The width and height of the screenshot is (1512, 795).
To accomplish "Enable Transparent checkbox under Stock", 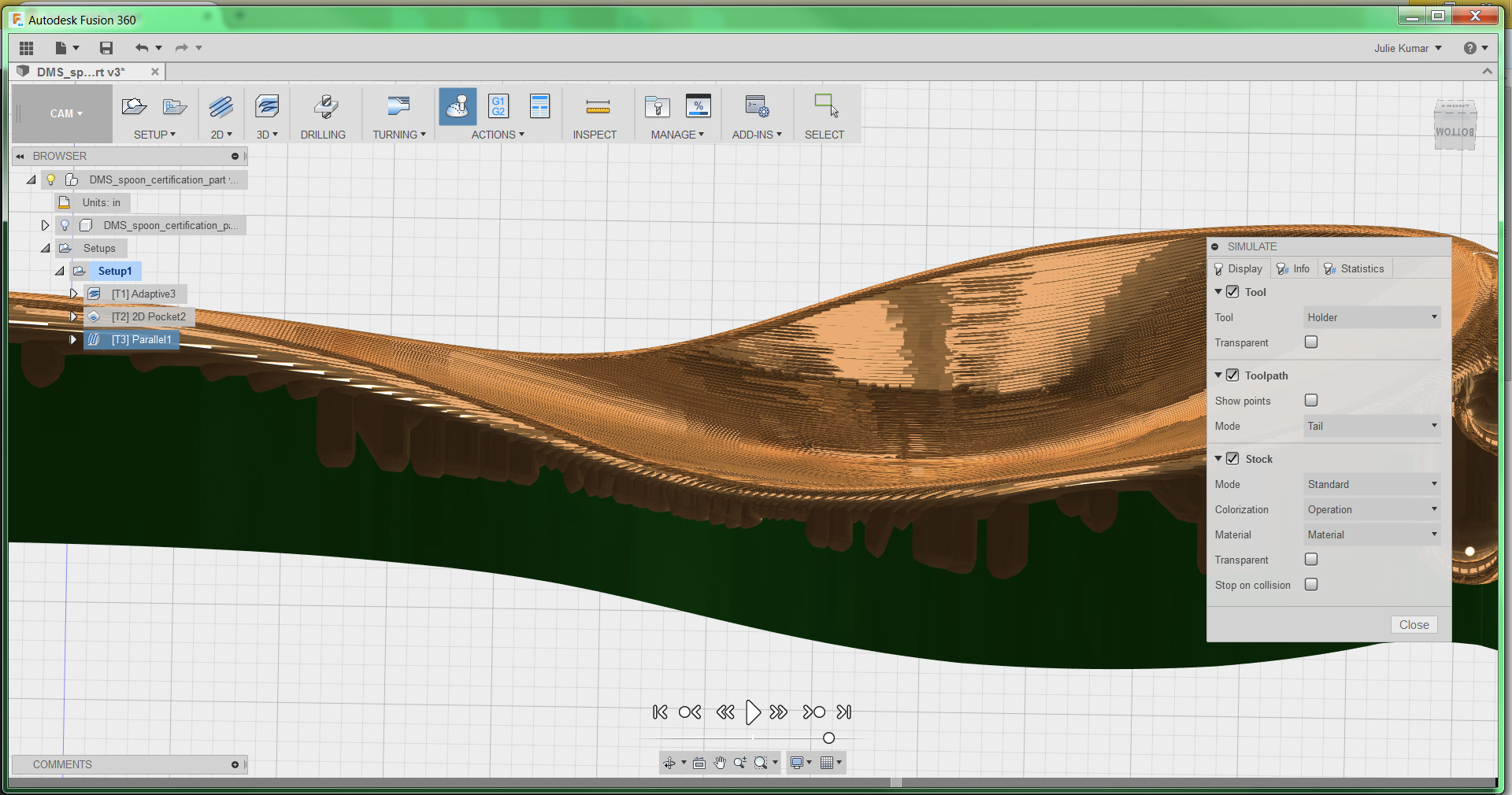I will pos(1311,559).
